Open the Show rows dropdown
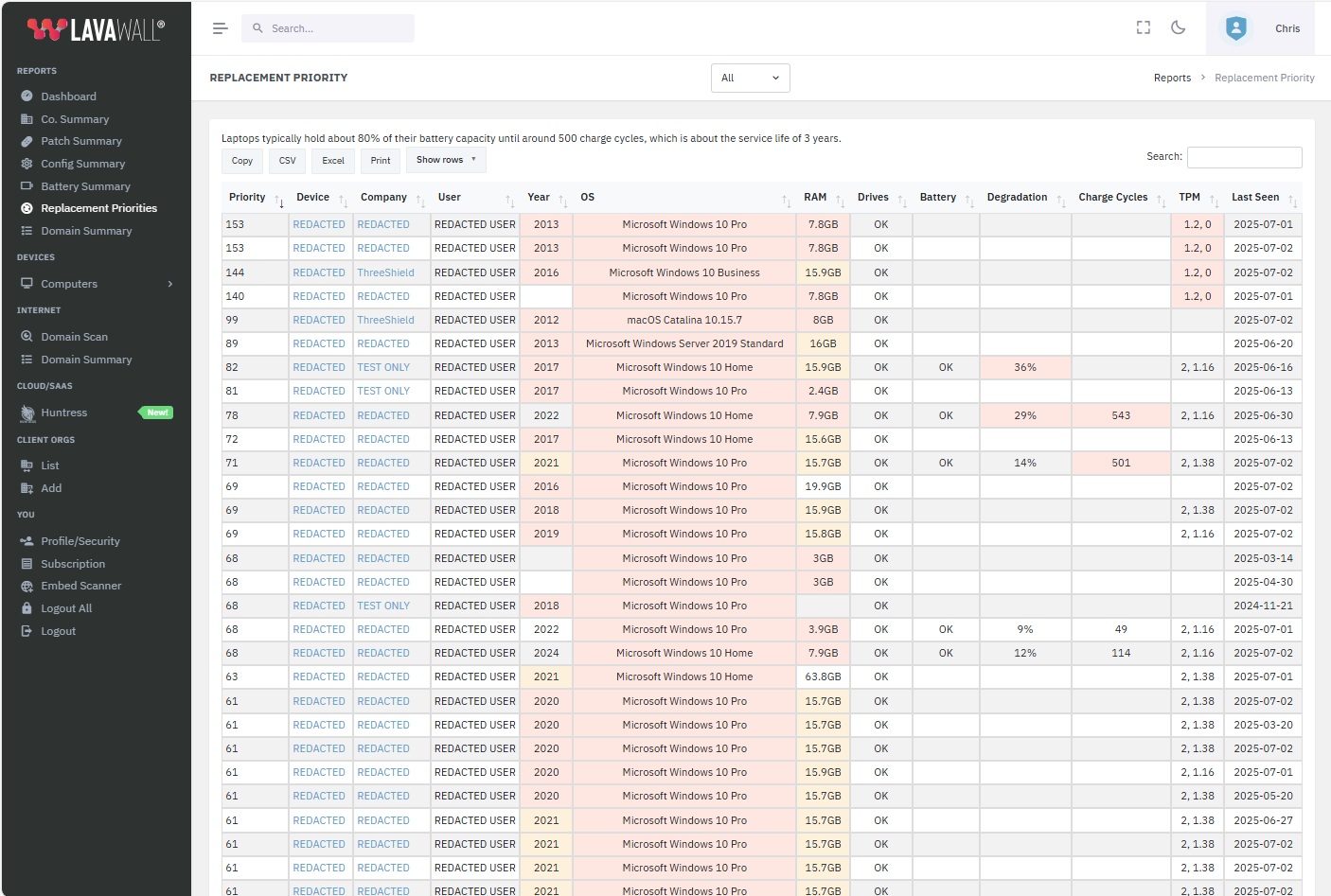 [446, 160]
